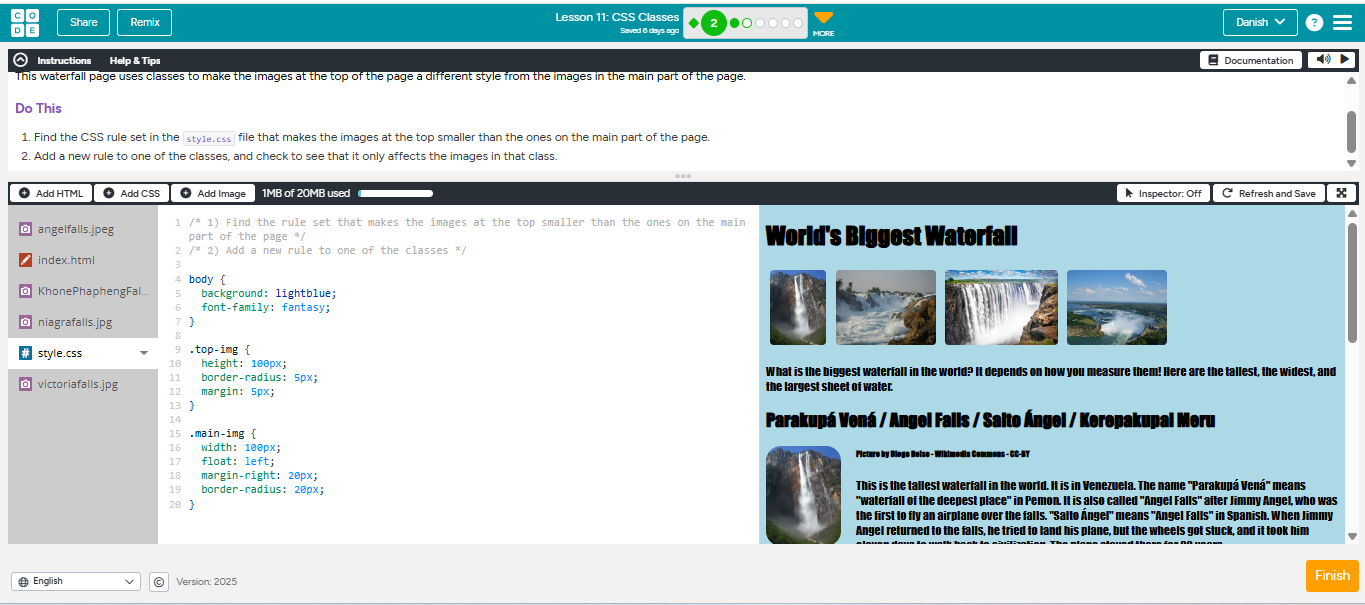Viewport: 1365px width, 605px height.
Task: Click the Code.org logo
Action: (26, 22)
